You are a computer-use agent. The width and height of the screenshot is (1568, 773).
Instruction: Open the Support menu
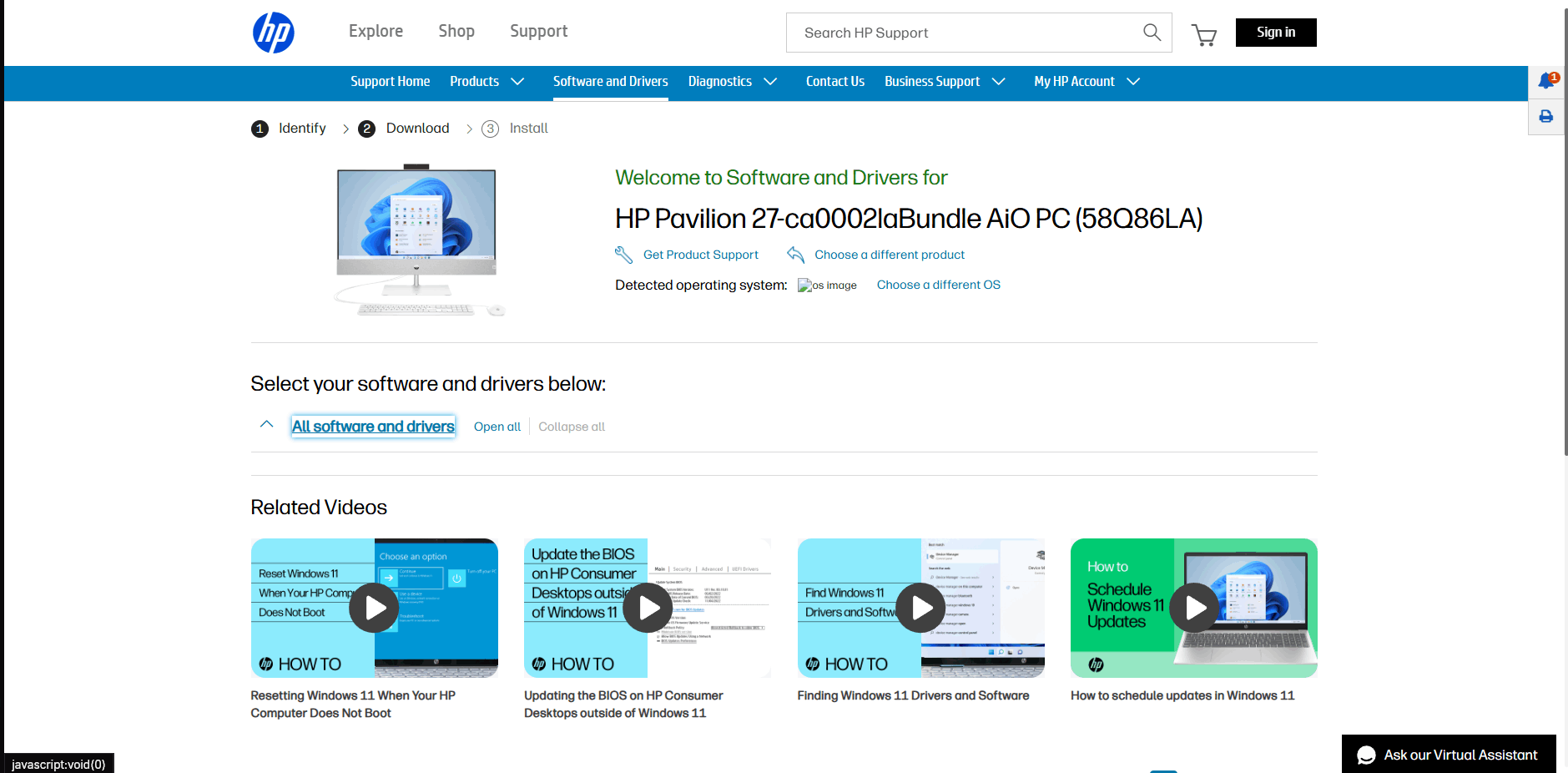click(539, 31)
